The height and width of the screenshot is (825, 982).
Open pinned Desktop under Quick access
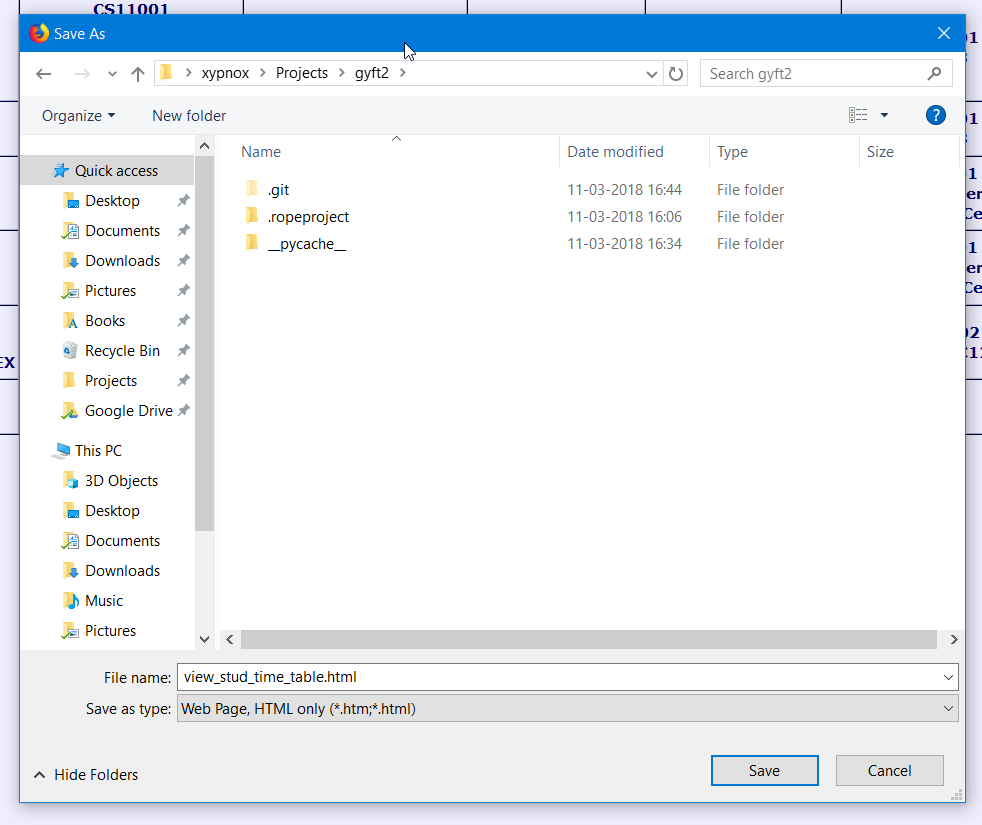pyautogui.click(x=112, y=200)
